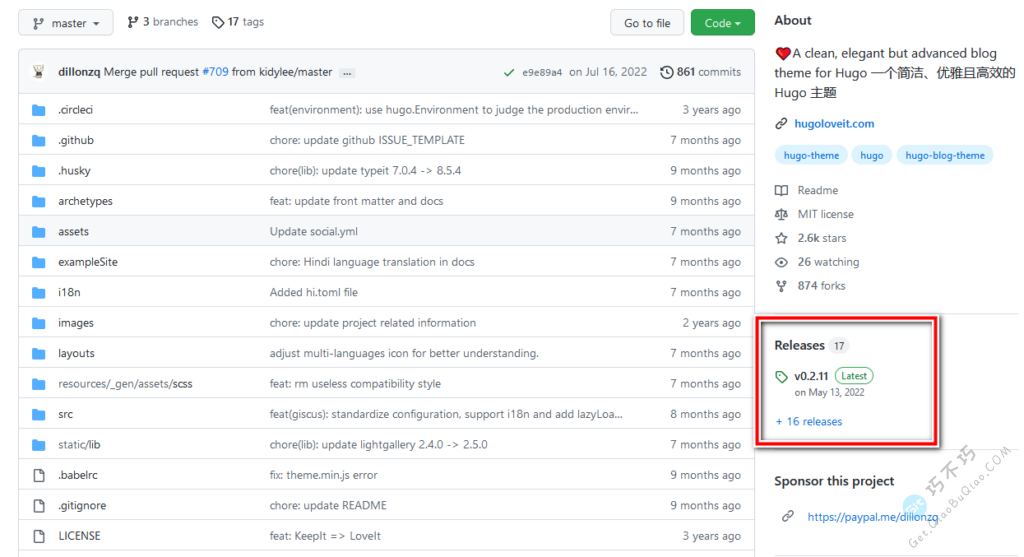The height and width of the screenshot is (557, 1024).
Task: Click the star icon beside 2.6k stars
Action: [x=781, y=239]
